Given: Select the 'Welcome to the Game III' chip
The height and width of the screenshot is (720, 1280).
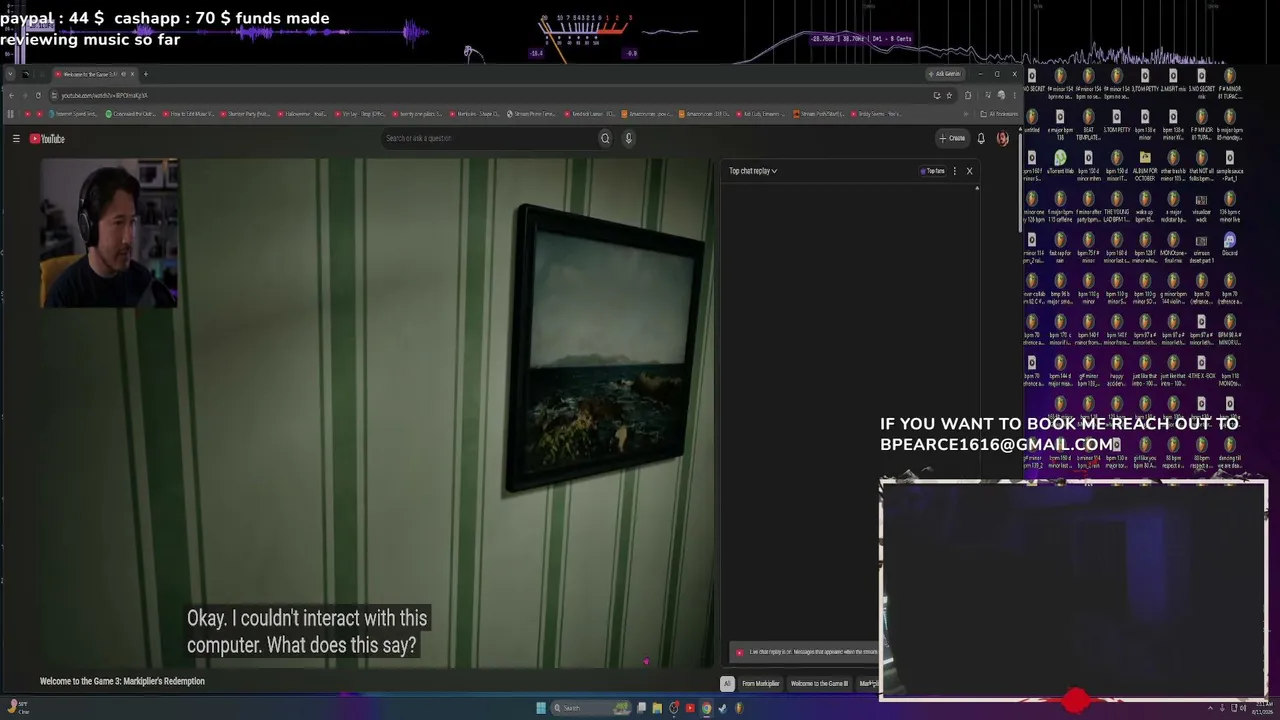Looking at the screenshot, I should [819, 684].
